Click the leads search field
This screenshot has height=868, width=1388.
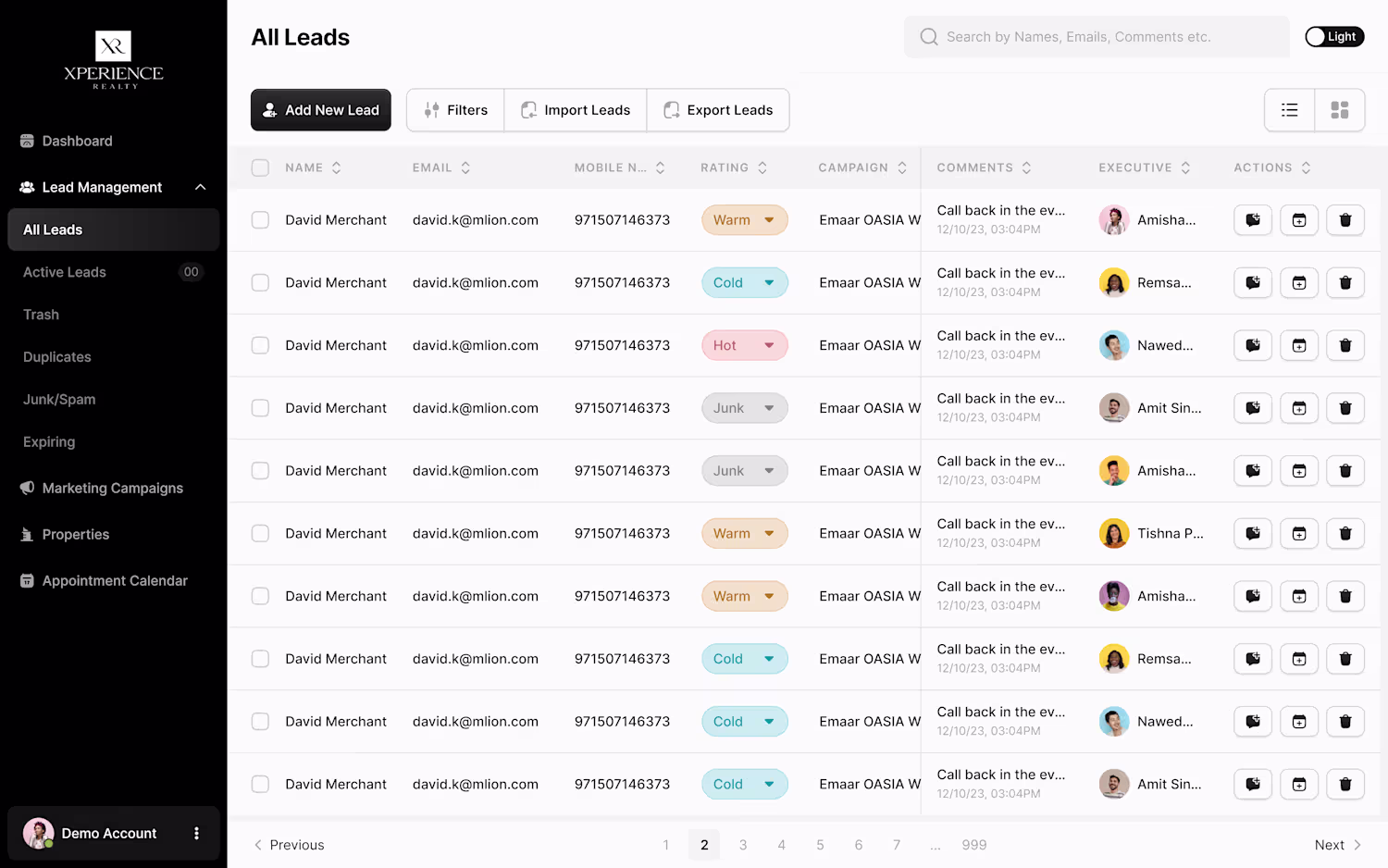(x=1097, y=37)
